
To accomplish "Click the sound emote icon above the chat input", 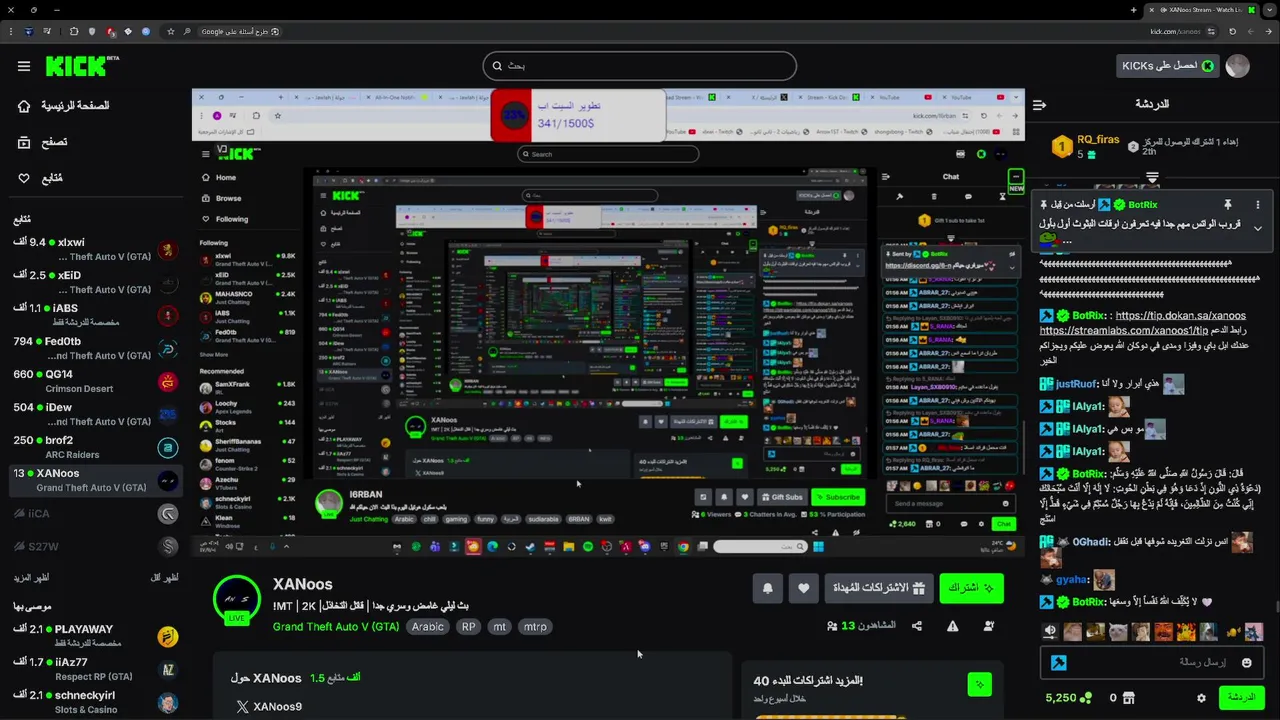I will pos(1050,632).
